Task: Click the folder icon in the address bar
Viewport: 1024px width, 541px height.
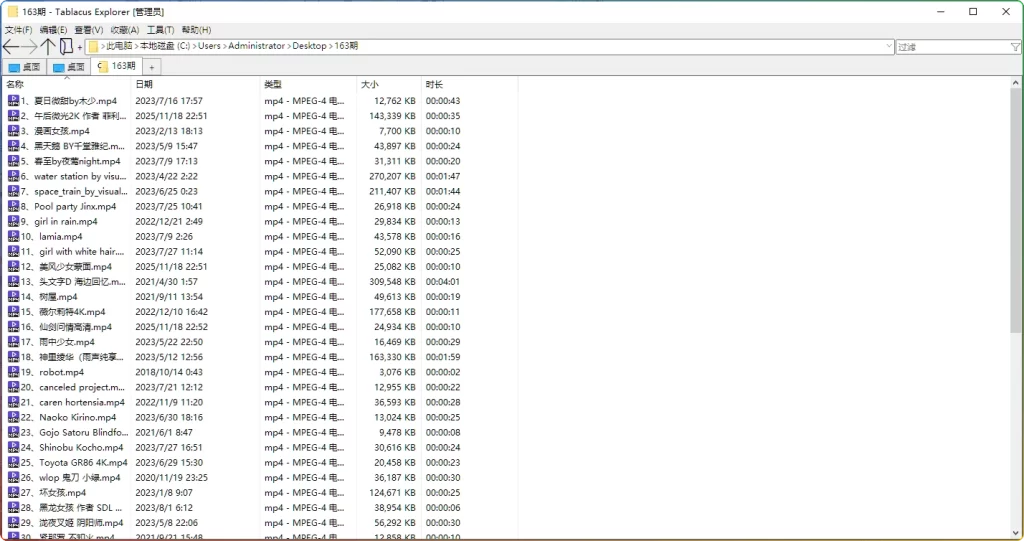Action: (93, 47)
